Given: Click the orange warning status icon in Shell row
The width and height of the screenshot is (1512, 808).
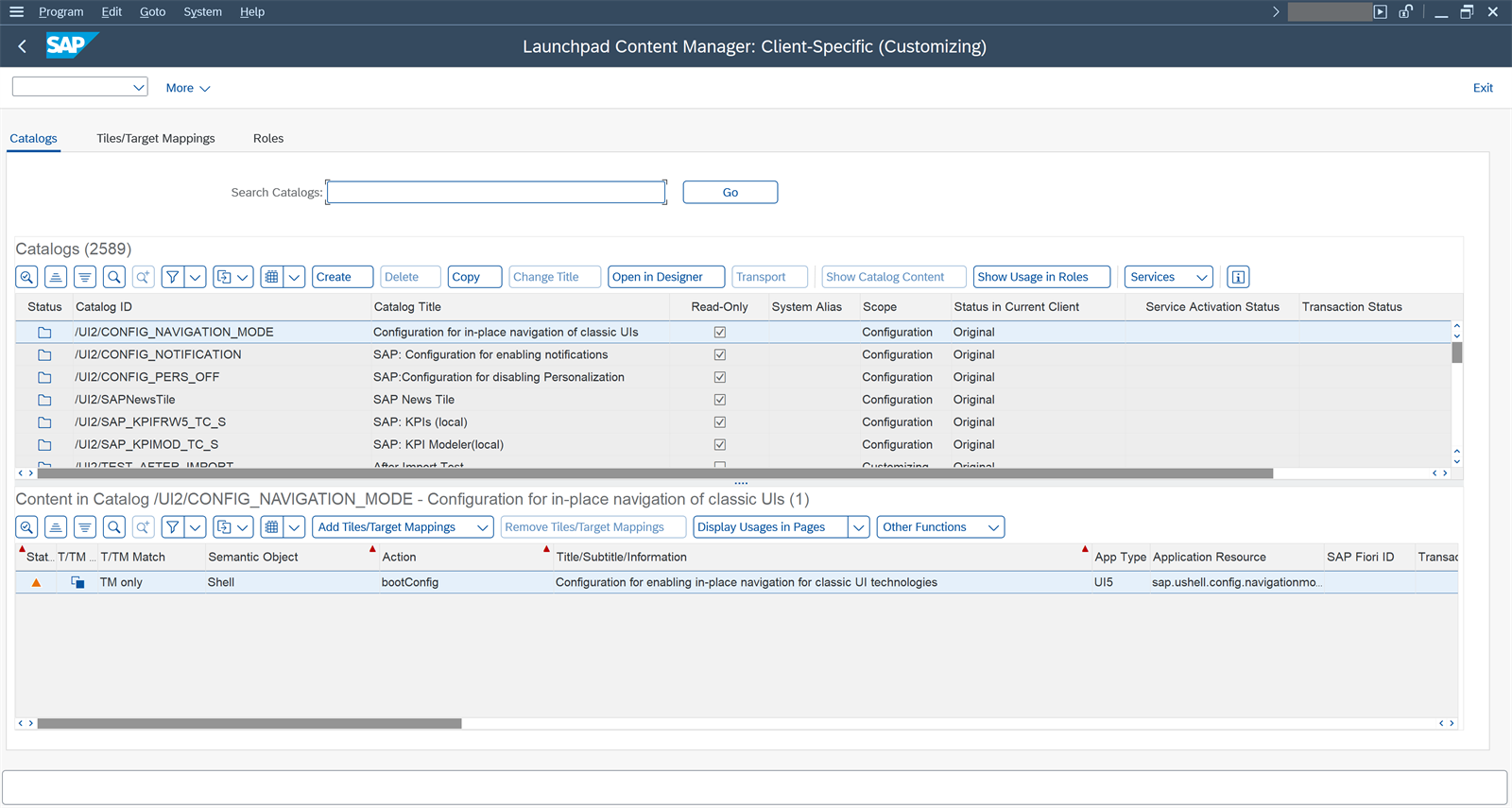Looking at the screenshot, I should (x=36, y=583).
